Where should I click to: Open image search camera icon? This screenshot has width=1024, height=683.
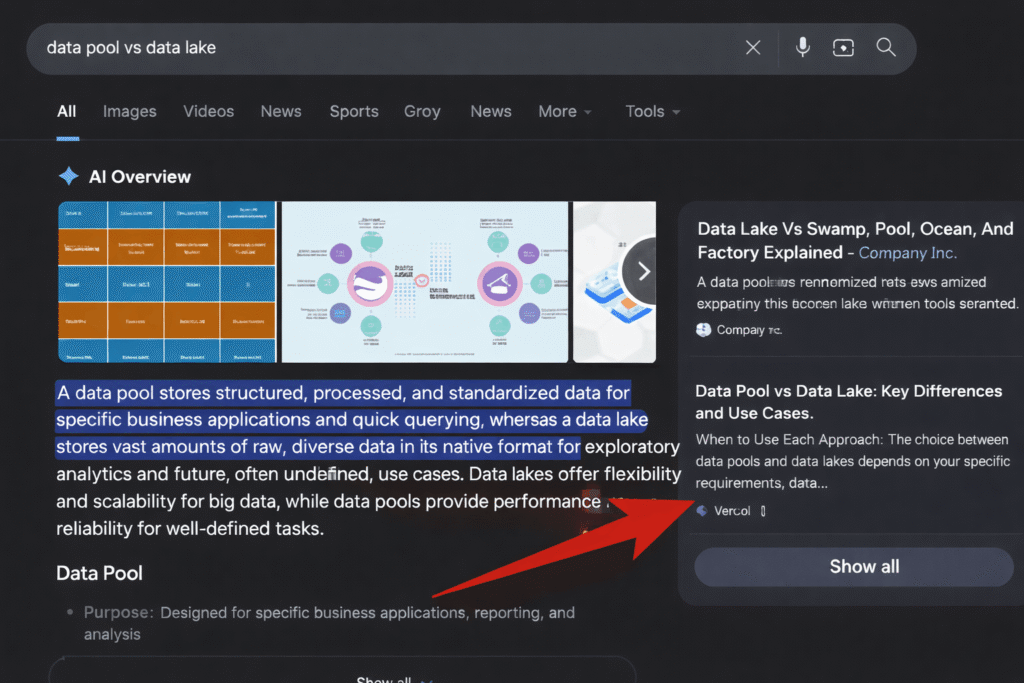tap(843, 48)
